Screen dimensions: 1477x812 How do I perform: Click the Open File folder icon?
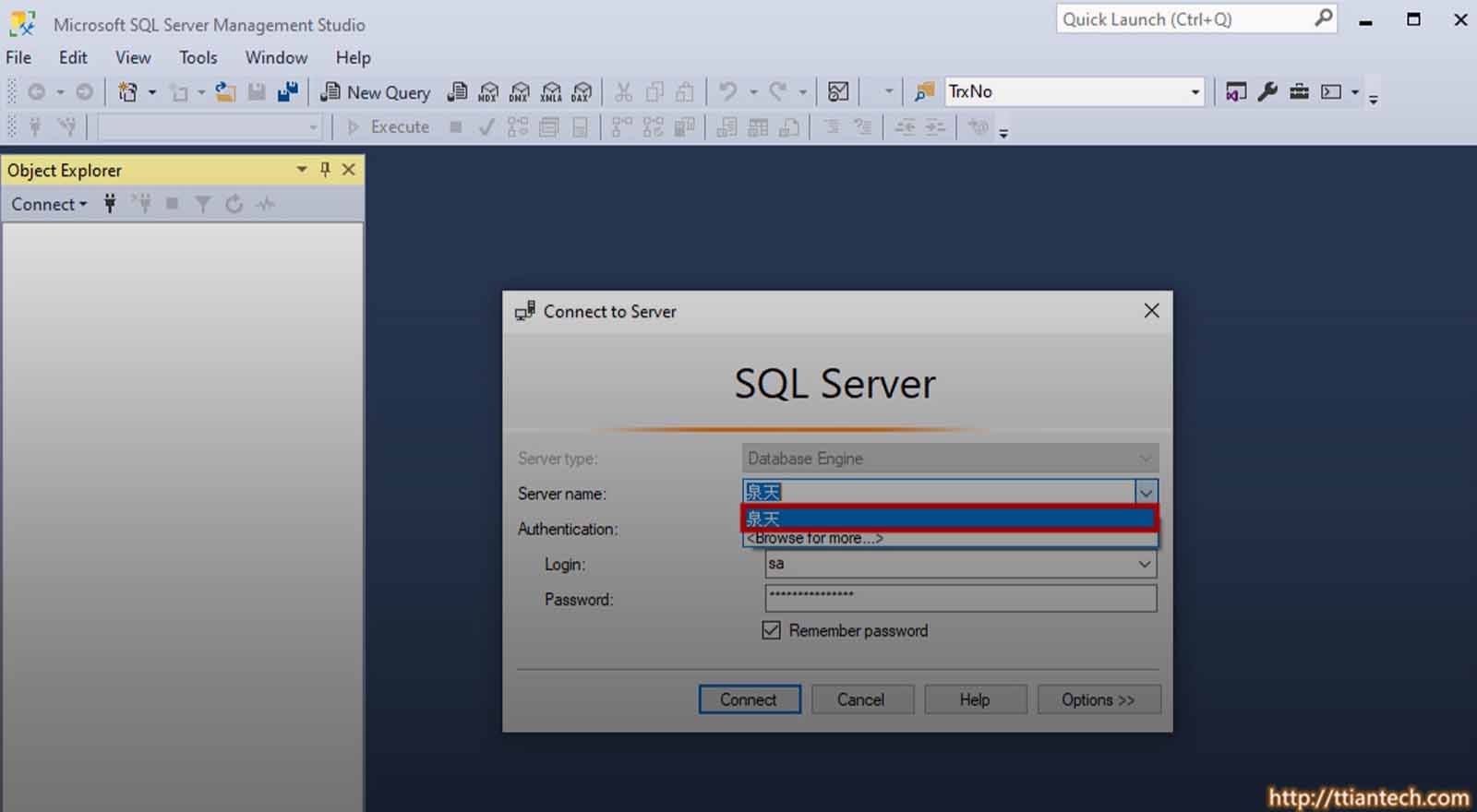coord(225,91)
